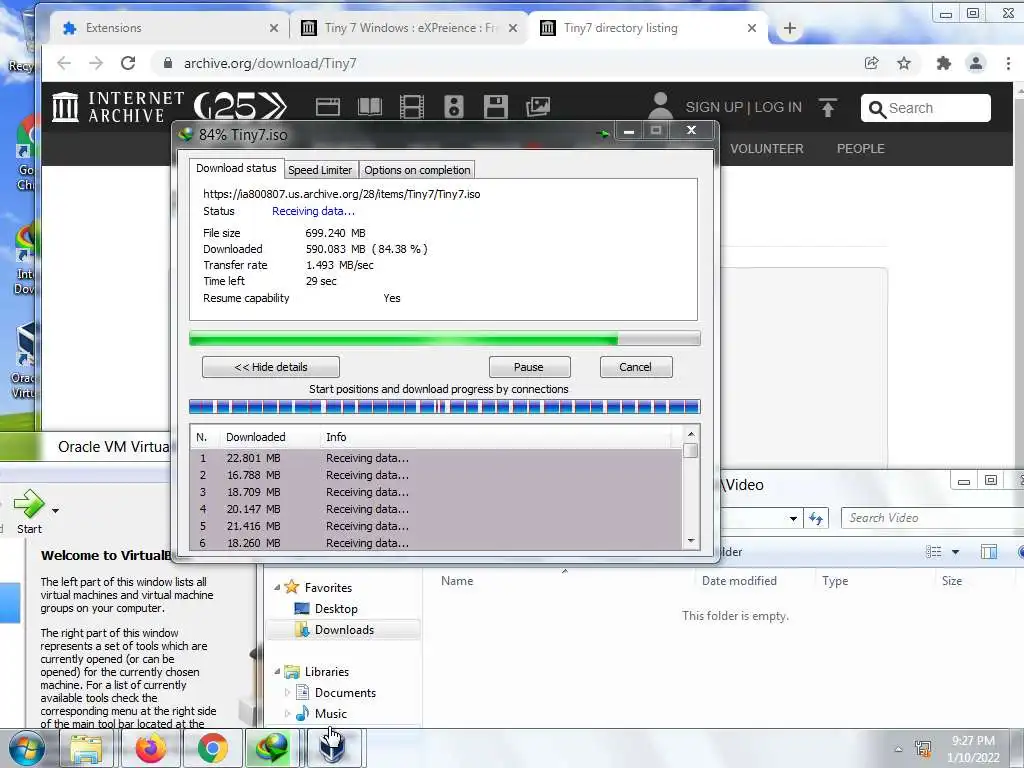This screenshot has height=768, width=1024.
Task: Click the Internet Archive search field
Action: point(926,108)
